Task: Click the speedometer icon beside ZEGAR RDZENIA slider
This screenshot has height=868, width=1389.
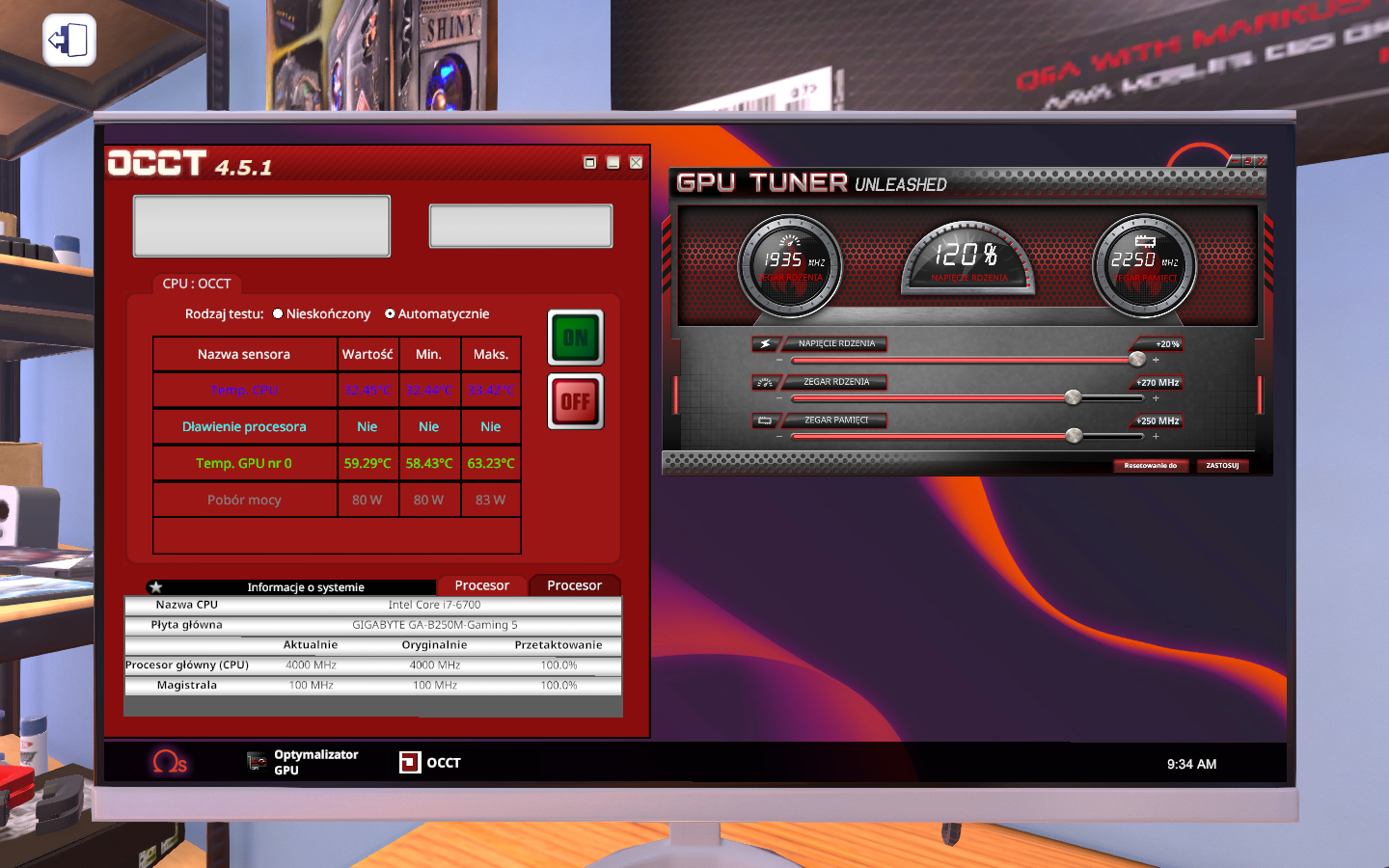Action: (766, 383)
